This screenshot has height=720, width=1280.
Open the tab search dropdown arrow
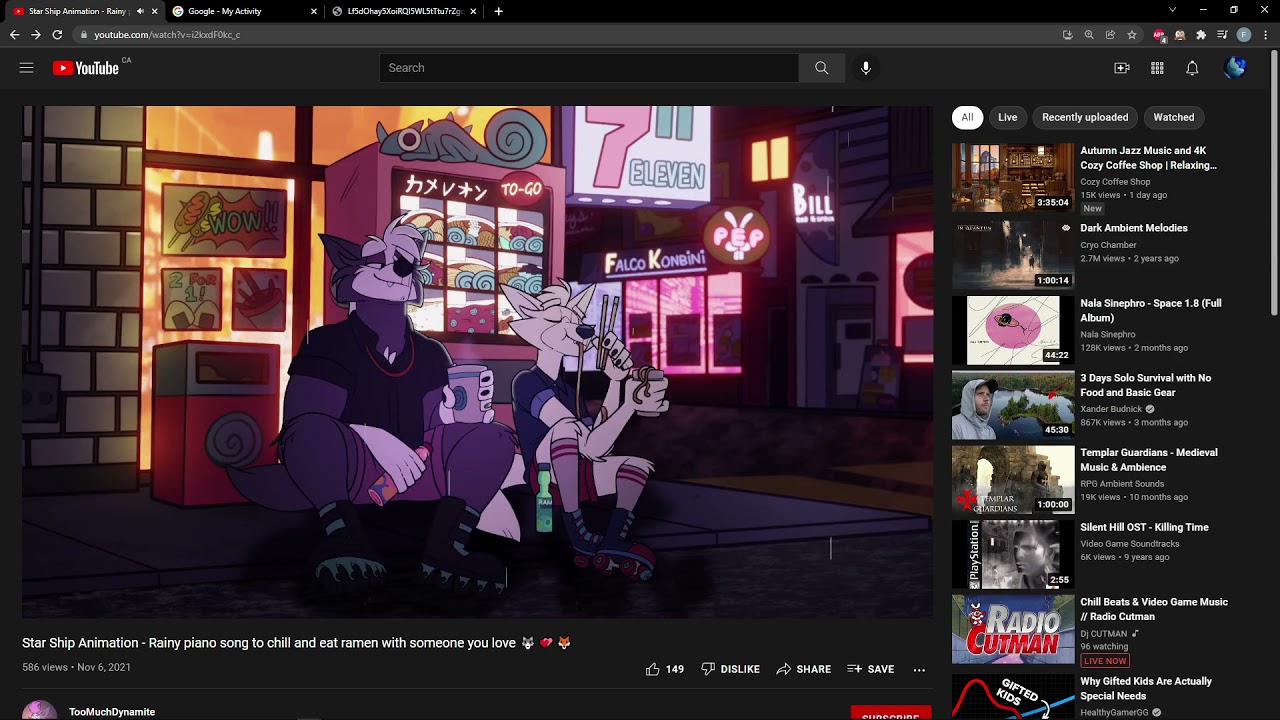coord(1172,10)
